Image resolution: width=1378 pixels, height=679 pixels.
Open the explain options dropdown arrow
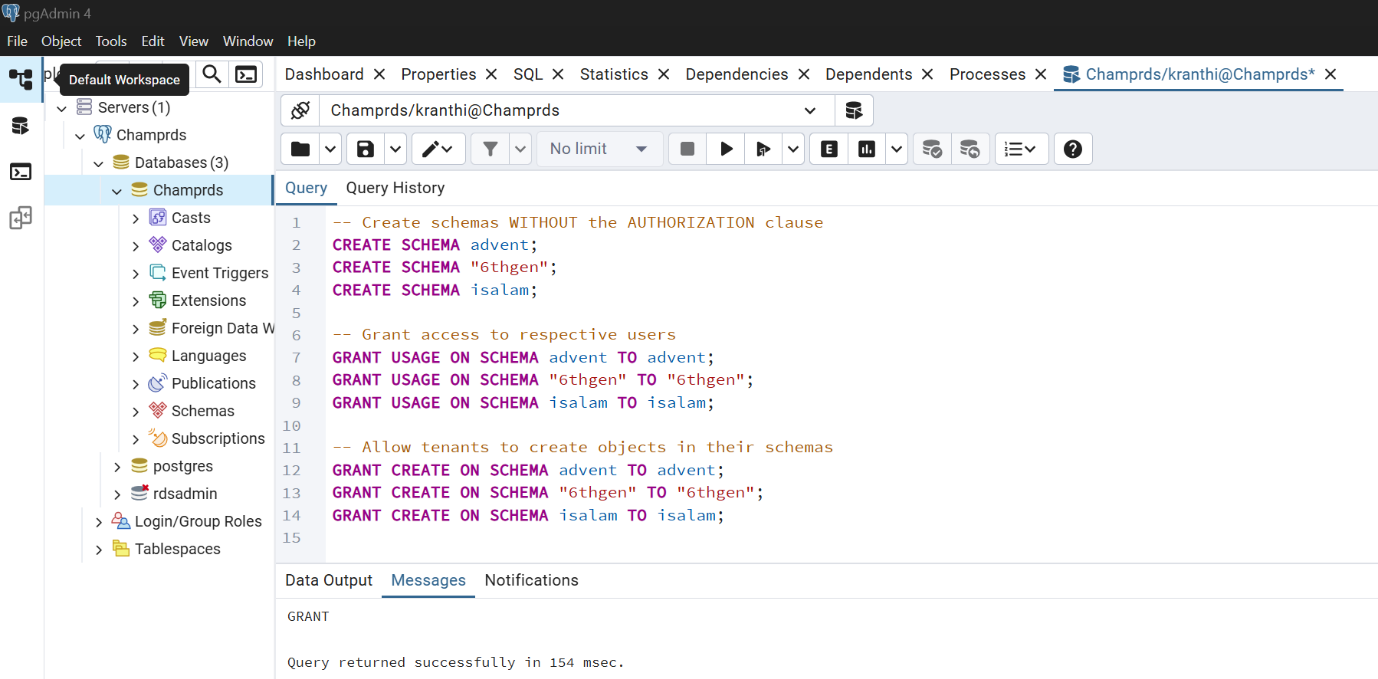(897, 149)
